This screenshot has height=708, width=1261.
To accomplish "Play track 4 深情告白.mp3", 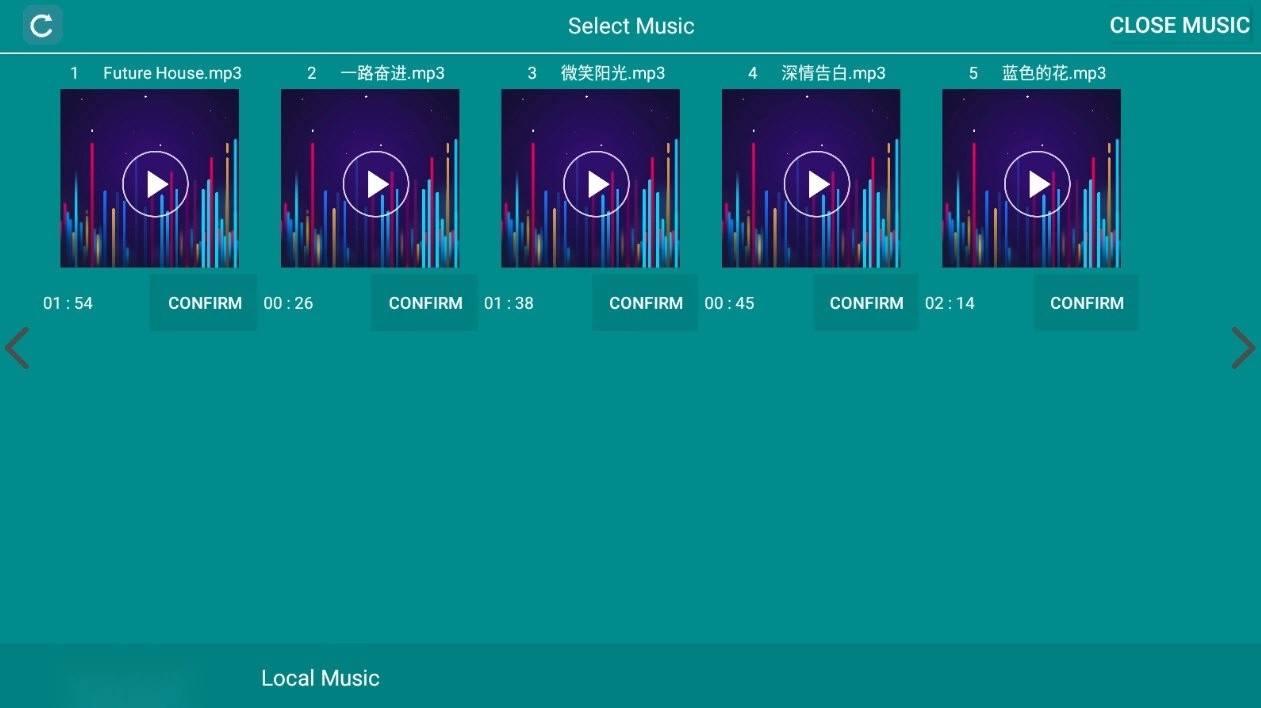I will tap(817, 184).
